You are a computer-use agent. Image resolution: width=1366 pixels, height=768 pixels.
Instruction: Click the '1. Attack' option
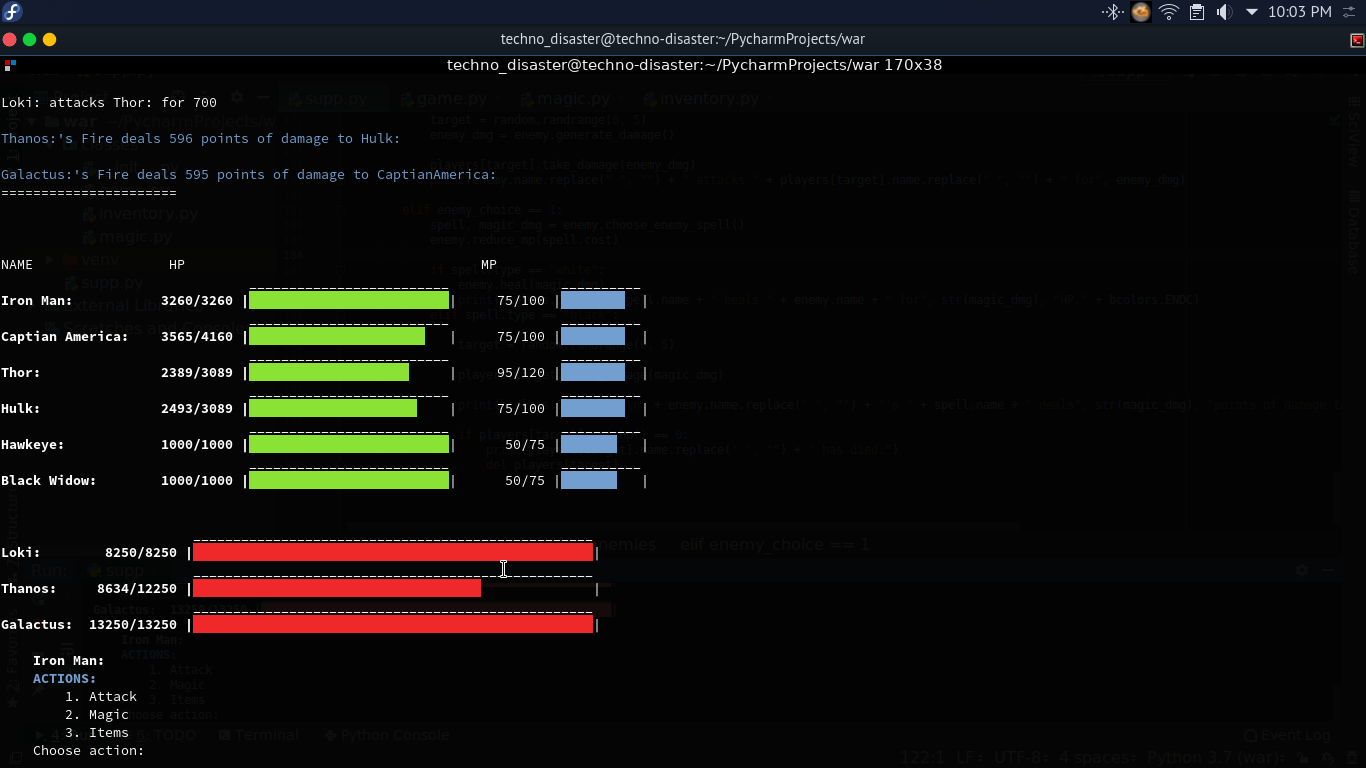101,696
